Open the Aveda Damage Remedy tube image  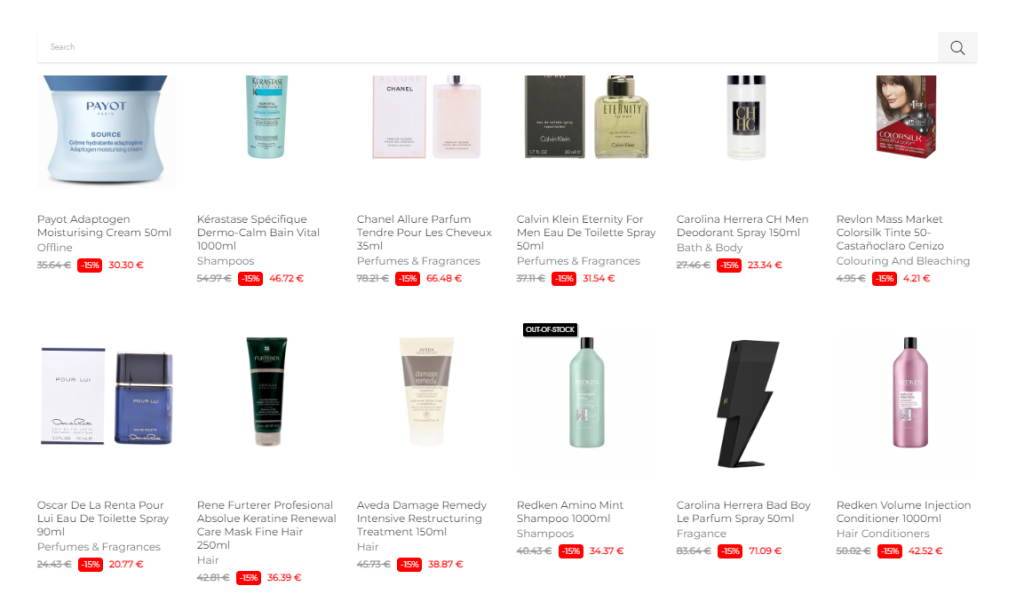pos(426,392)
